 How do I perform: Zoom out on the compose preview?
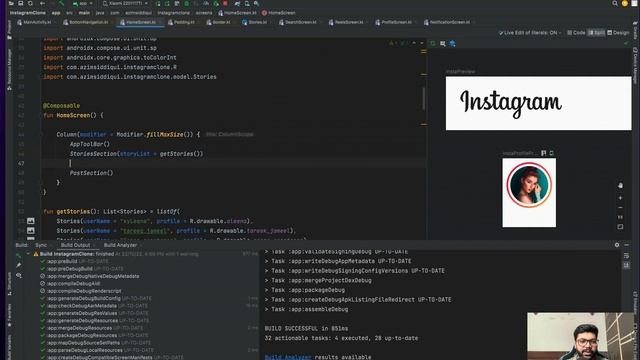[620, 208]
